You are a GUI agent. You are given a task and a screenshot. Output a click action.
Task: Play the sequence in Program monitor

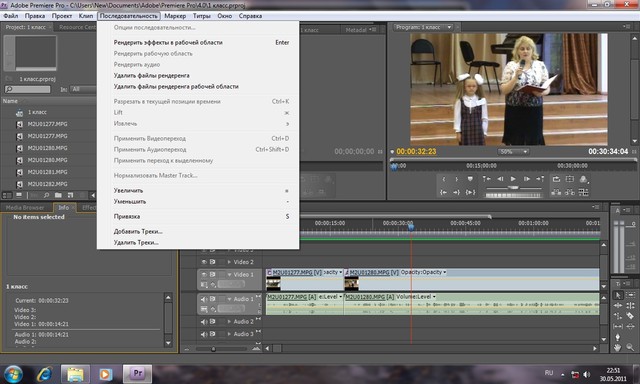(513, 179)
